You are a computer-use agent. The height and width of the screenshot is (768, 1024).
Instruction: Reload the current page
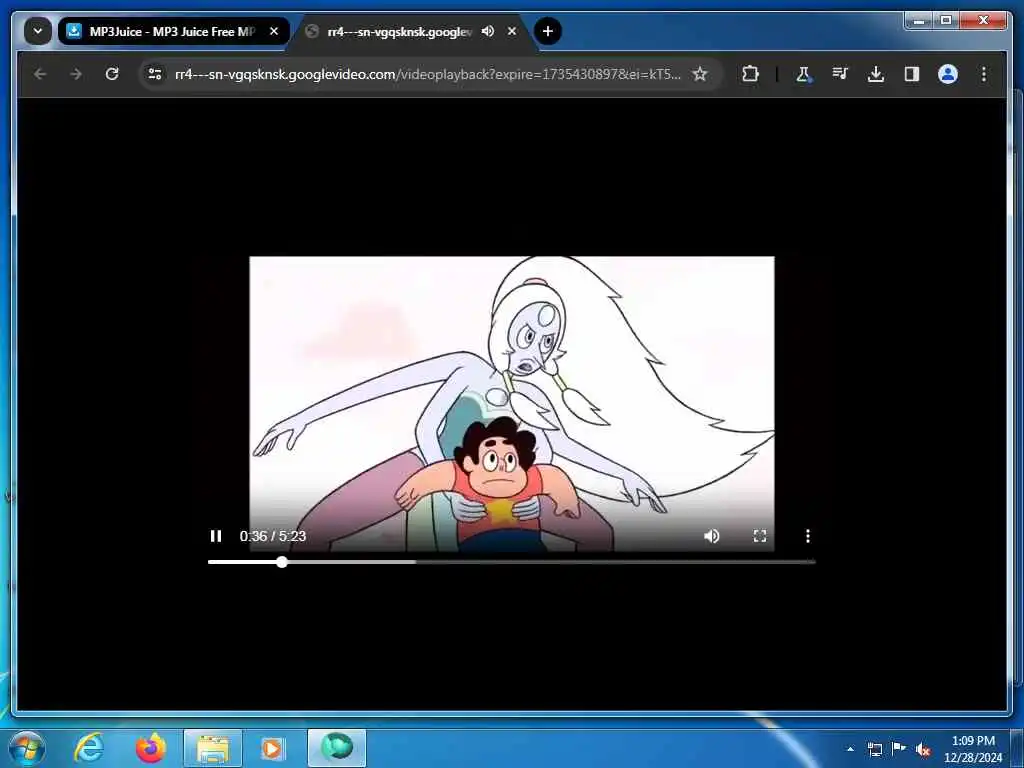pos(112,74)
